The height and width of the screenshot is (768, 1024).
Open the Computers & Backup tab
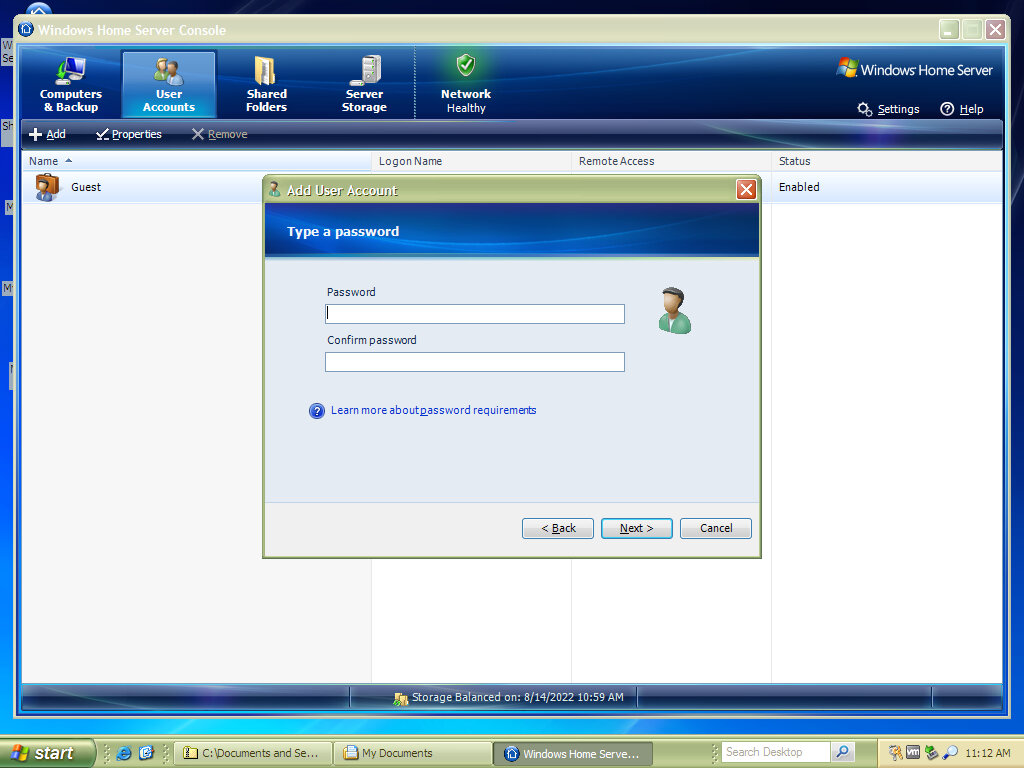[71, 84]
